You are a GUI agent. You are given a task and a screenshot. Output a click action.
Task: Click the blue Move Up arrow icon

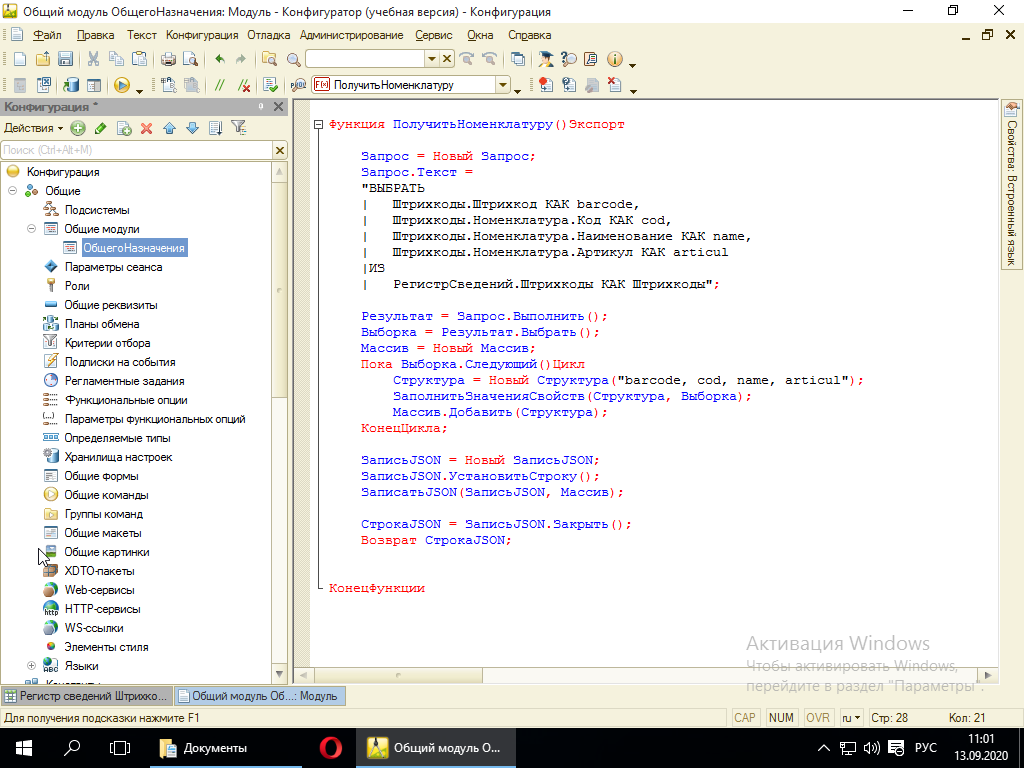pyautogui.click(x=169, y=128)
